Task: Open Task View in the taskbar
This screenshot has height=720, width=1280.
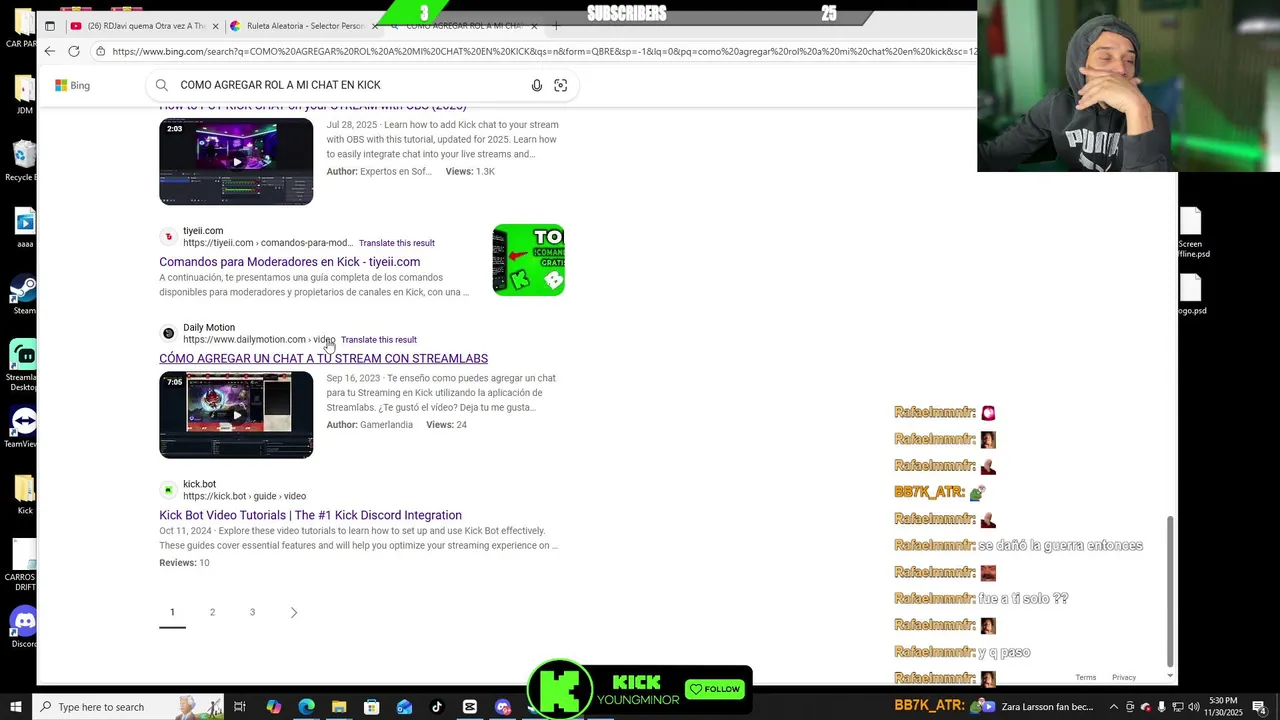Action: coord(240,707)
